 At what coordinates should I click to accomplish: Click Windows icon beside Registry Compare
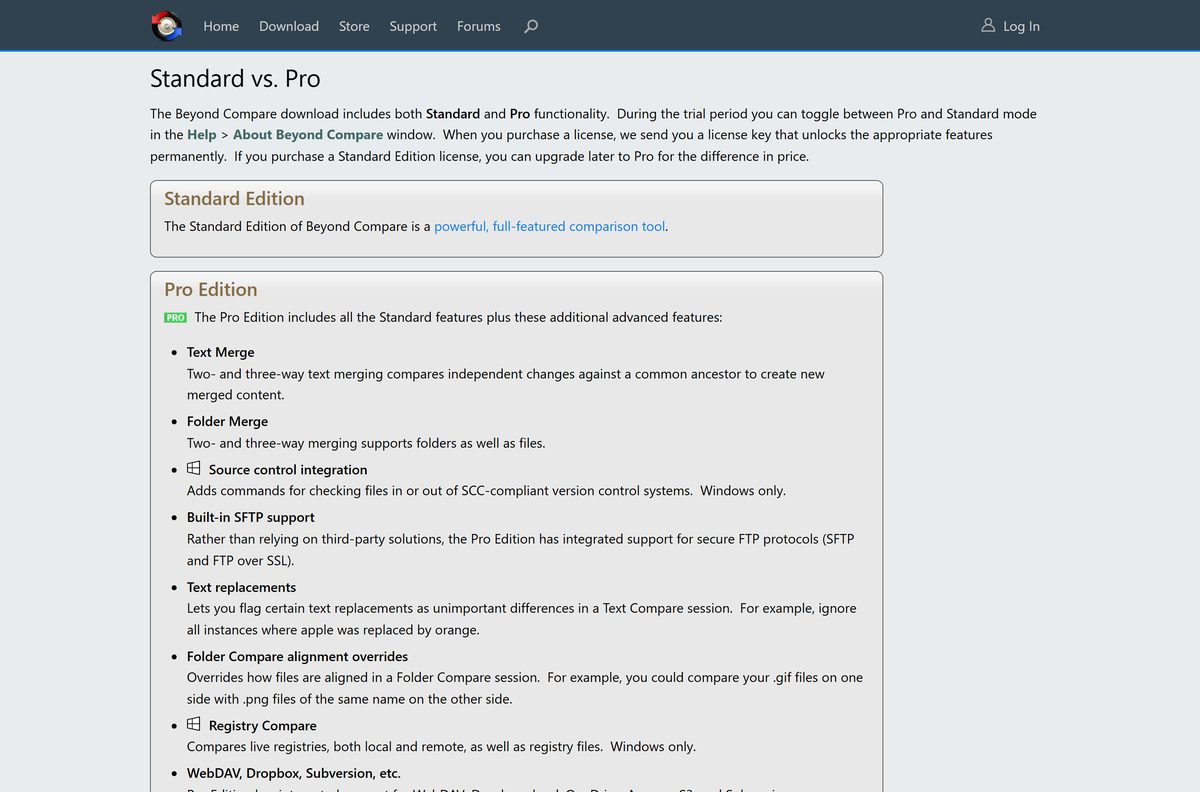tap(194, 724)
